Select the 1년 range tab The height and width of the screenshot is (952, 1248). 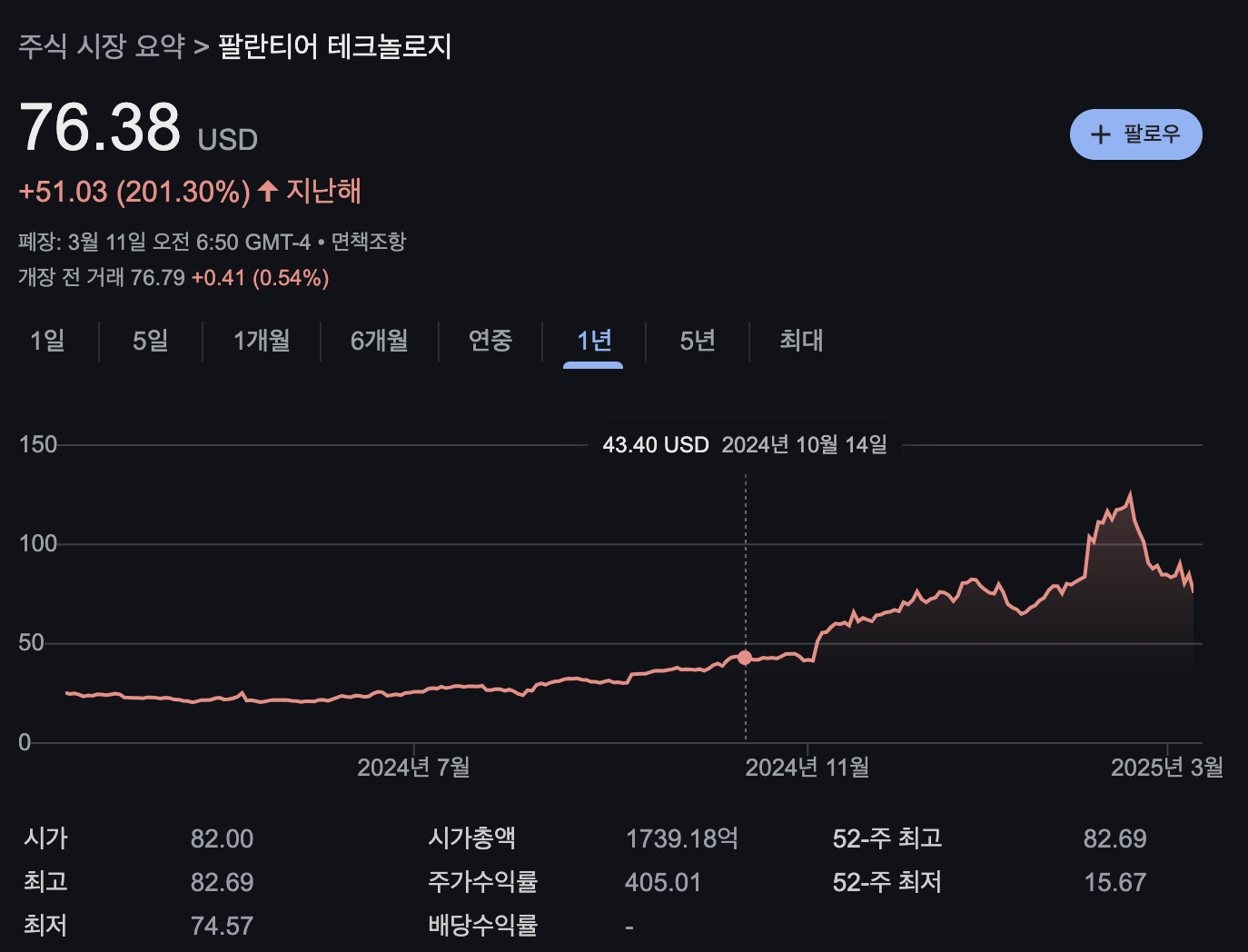coord(594,341)
